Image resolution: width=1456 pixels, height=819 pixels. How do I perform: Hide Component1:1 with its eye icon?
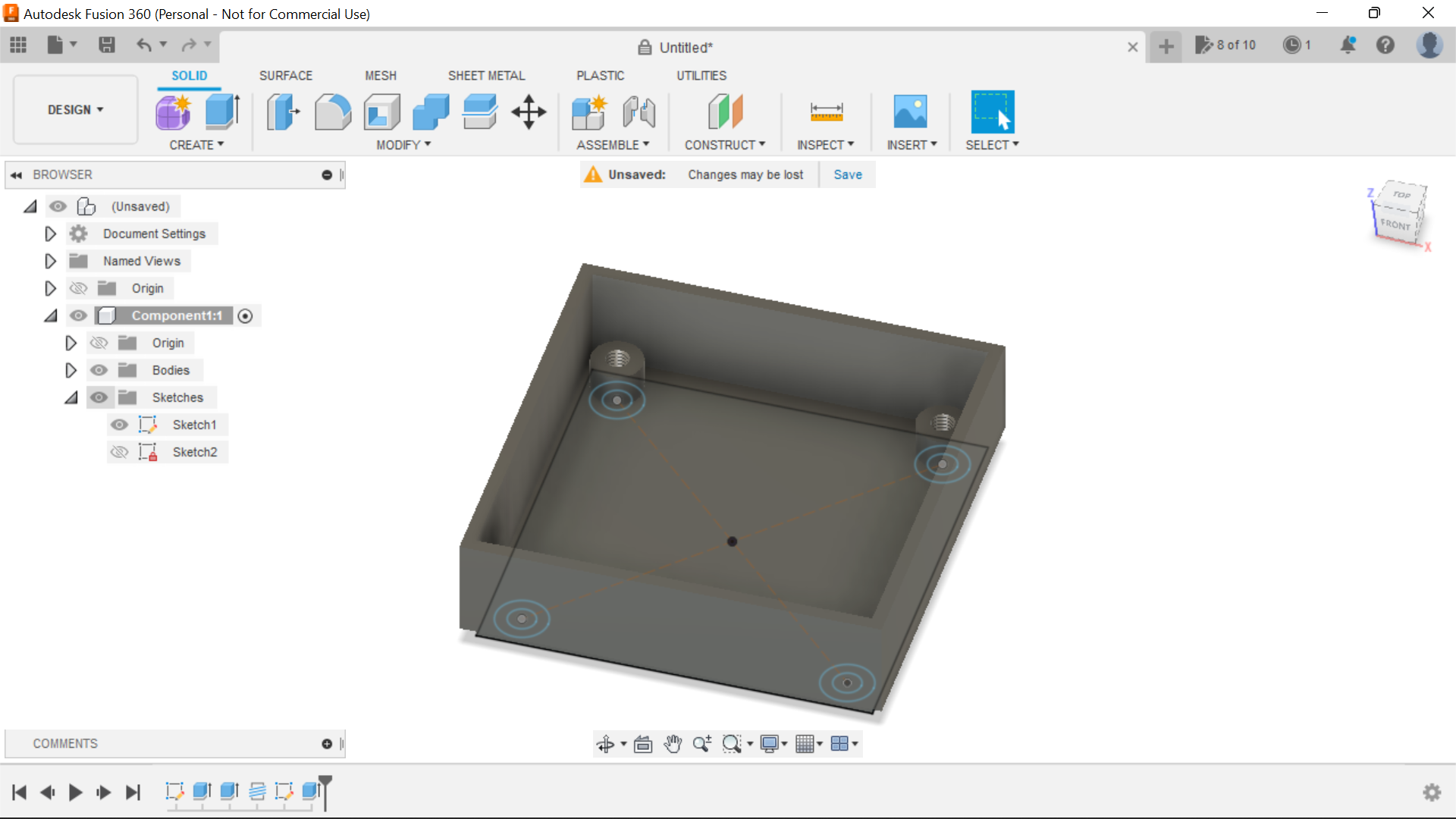pyautogui.click(x=78, y=315)
